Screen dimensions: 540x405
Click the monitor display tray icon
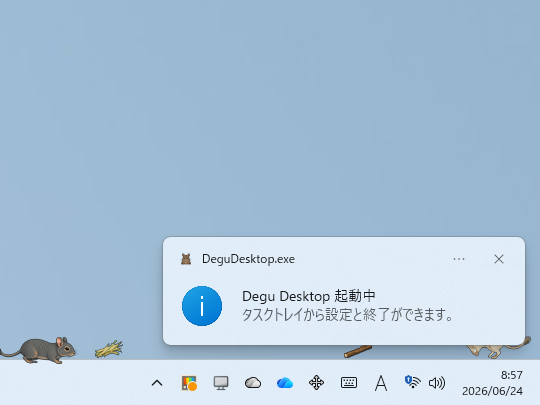(221, 383)
